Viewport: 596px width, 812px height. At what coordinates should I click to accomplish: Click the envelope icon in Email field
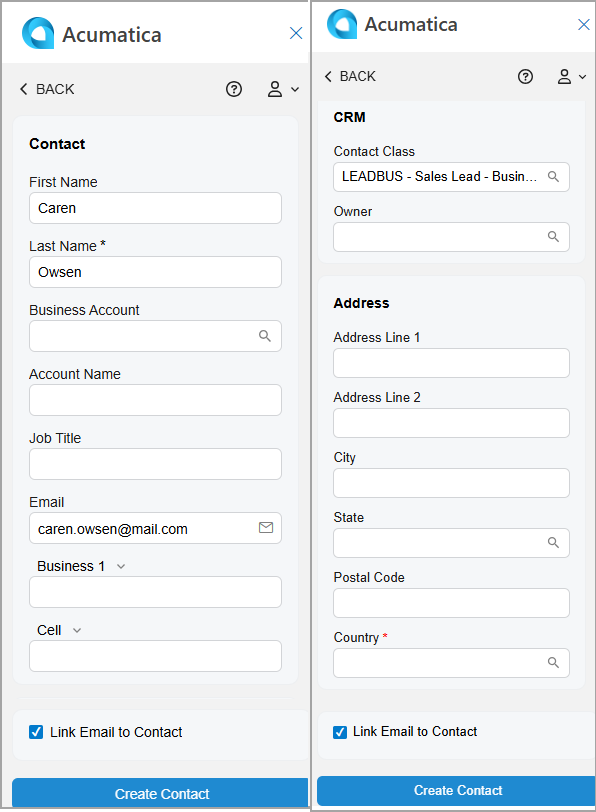click(x=266, y=528)
